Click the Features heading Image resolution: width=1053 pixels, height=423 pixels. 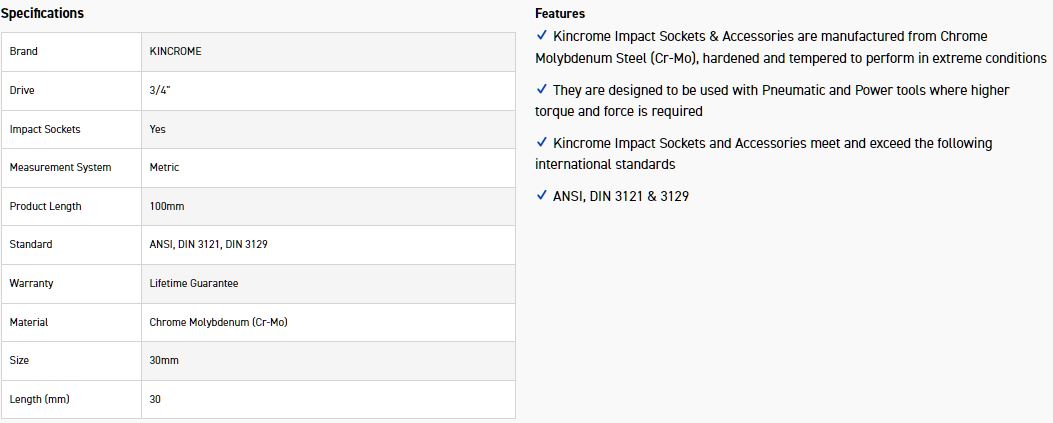pos(560,13)
